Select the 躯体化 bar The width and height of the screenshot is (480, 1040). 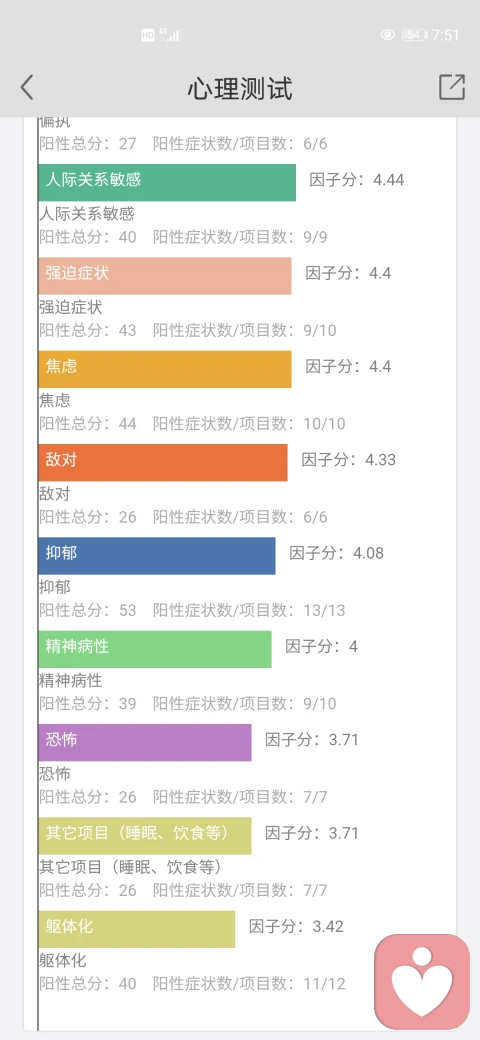click(x=137, y=929)
